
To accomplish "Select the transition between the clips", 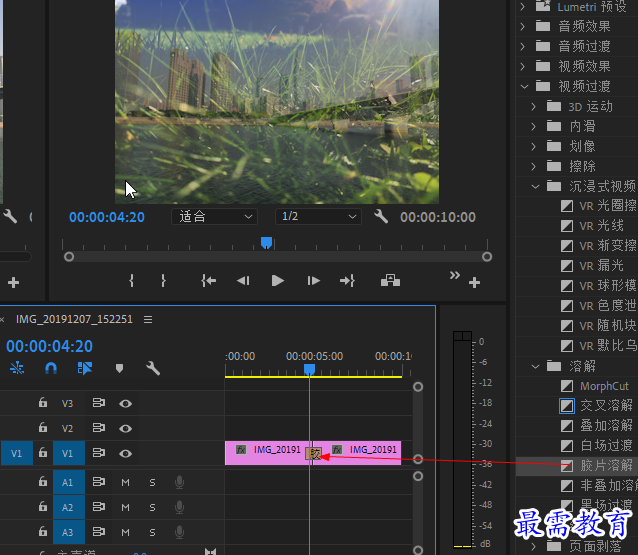I will click(x=314, y=453).
